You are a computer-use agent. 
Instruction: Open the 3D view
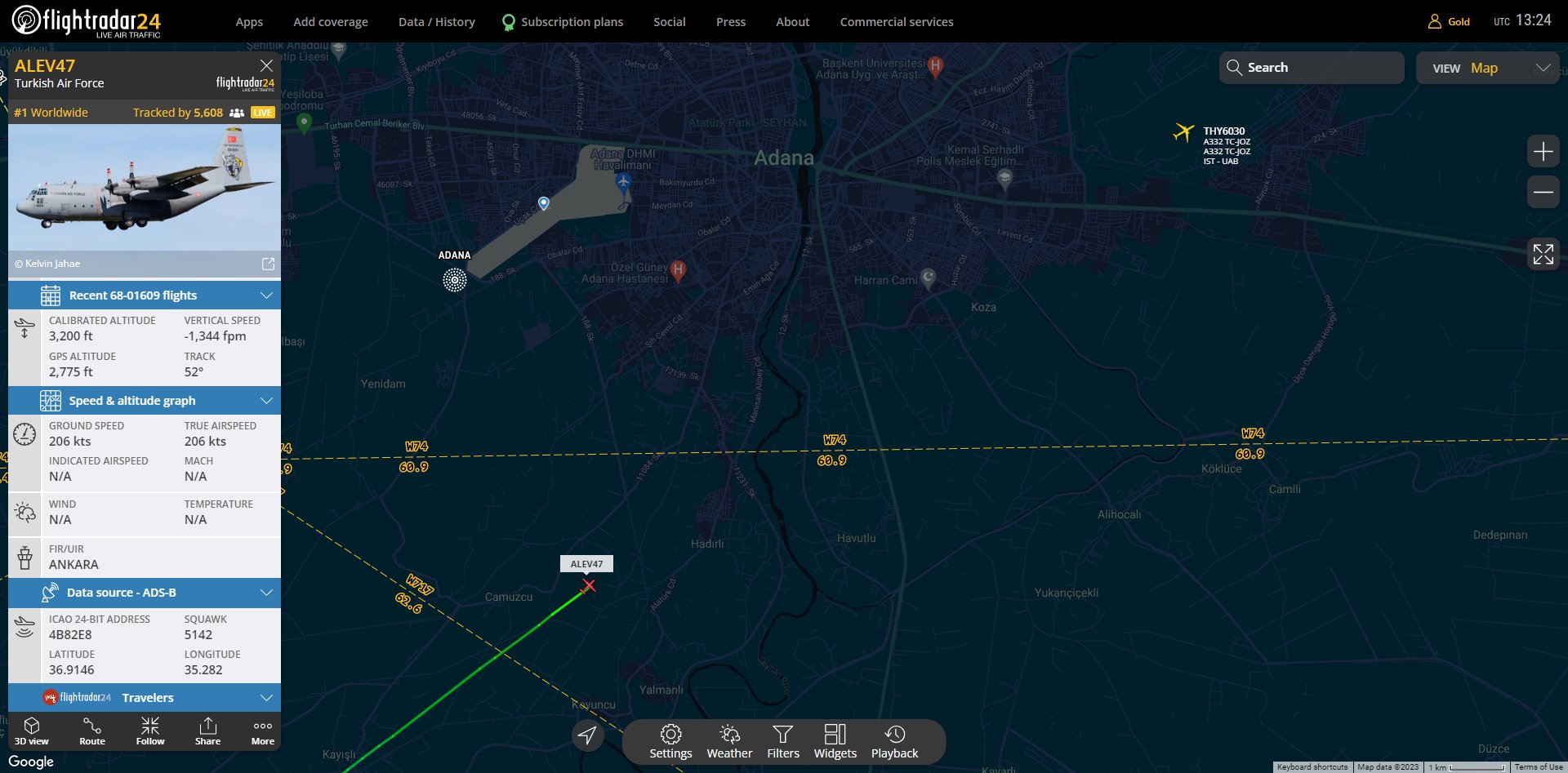coord(32,731)
